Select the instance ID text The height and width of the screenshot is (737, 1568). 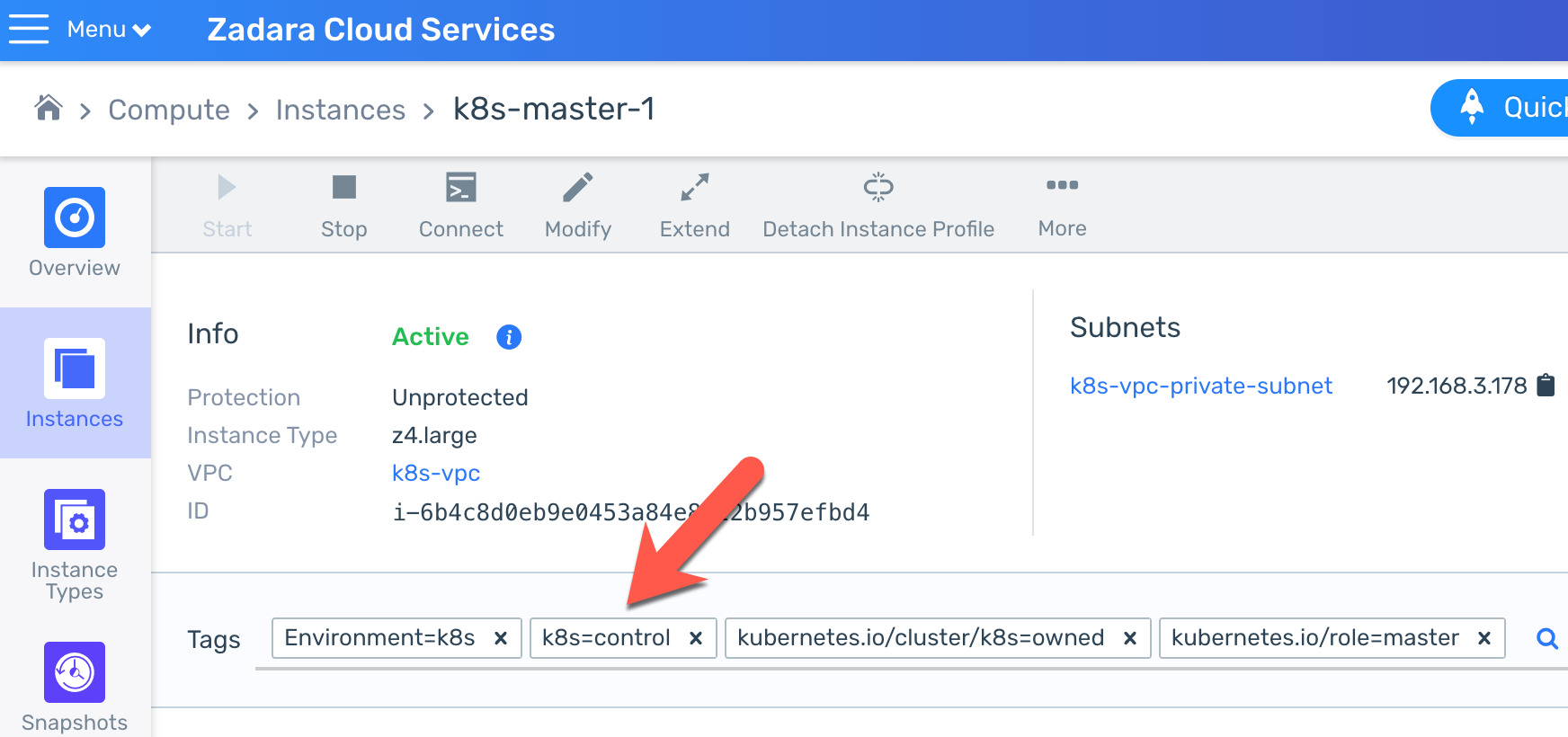[x=631, y=512]
